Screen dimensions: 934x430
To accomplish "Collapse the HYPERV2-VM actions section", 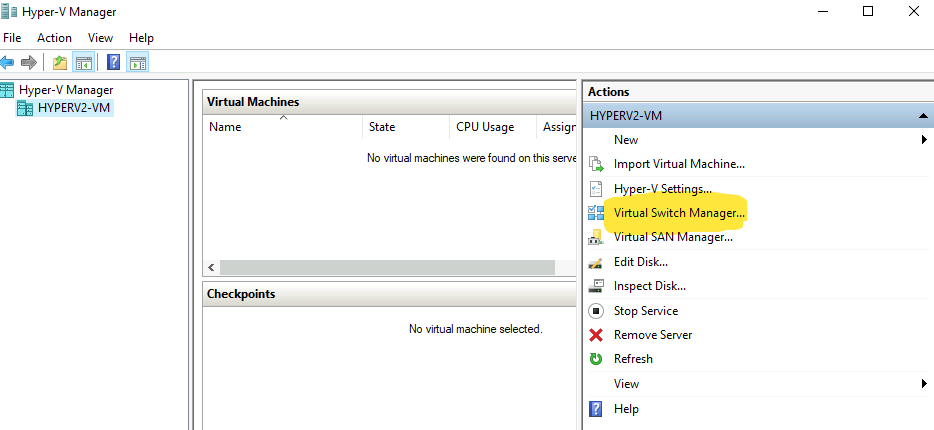I will tap(923, 116).
